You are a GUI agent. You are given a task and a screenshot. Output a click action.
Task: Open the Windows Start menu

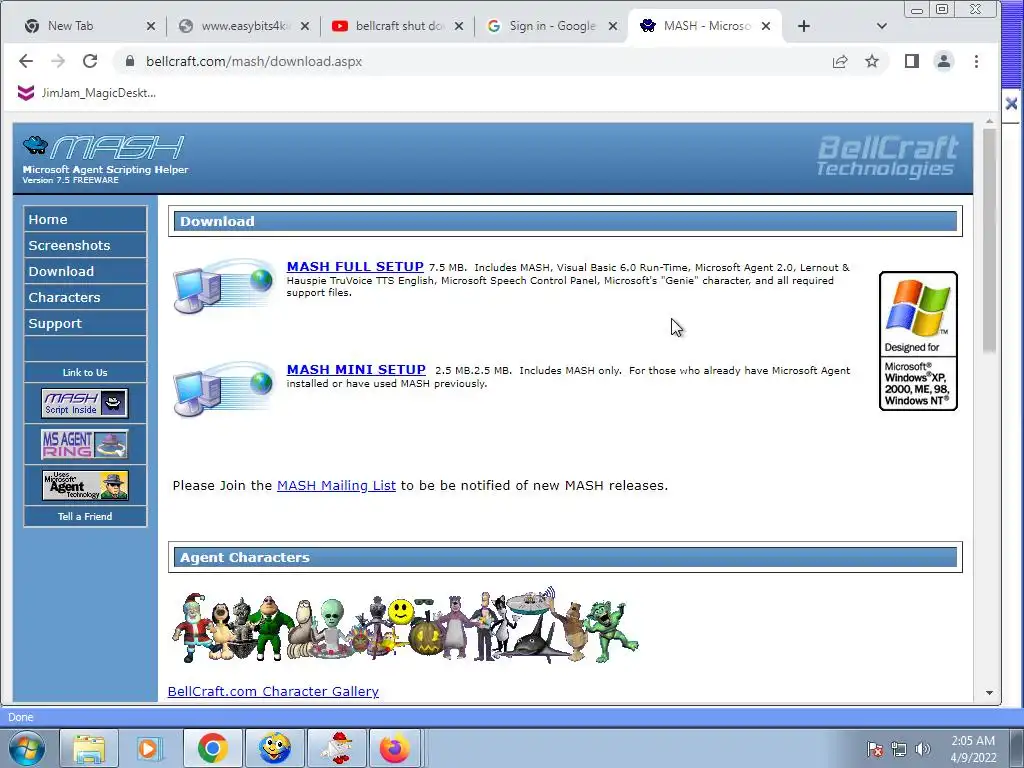[27, 748]
